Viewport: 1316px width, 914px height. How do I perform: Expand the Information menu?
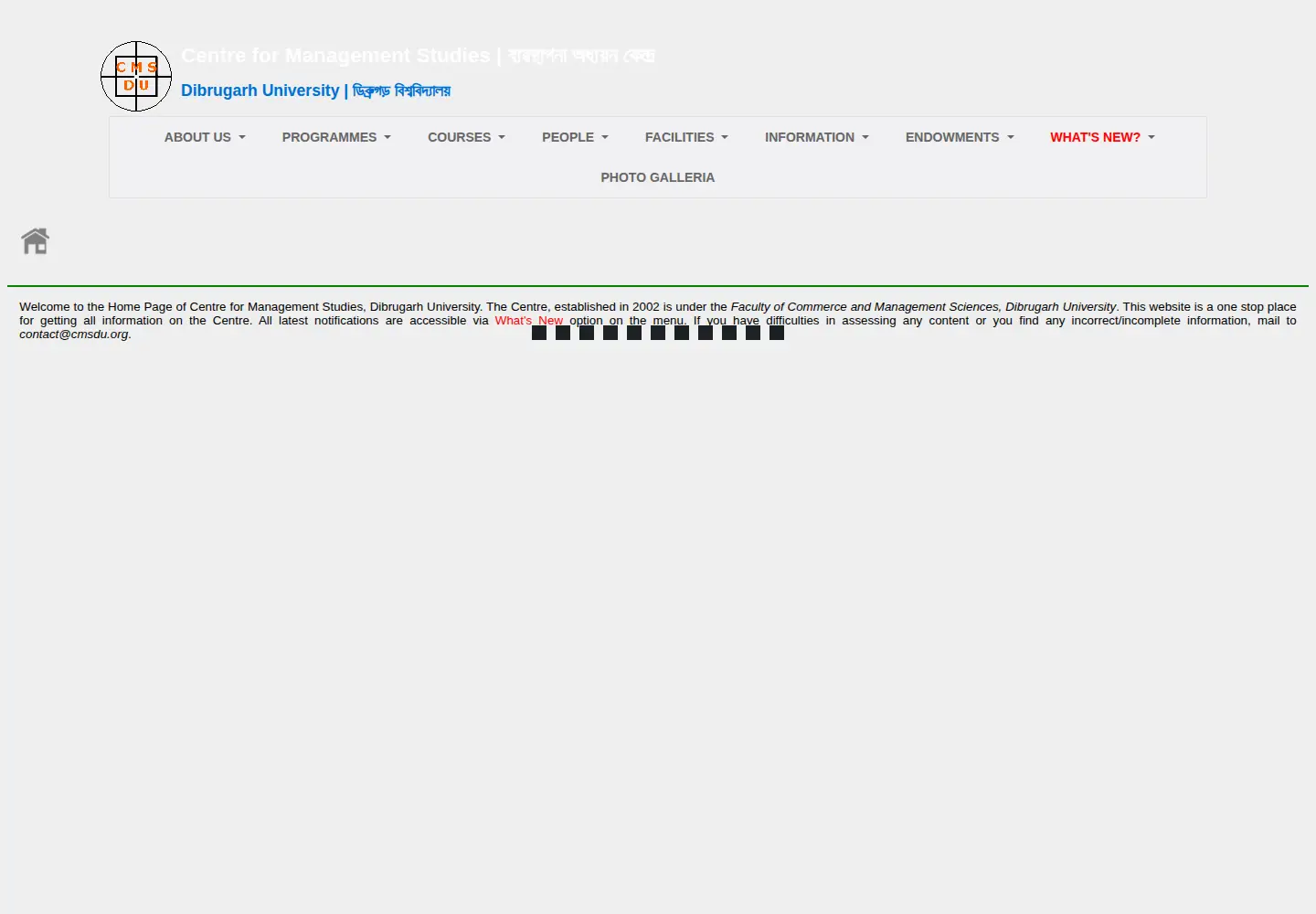(817, 137)
